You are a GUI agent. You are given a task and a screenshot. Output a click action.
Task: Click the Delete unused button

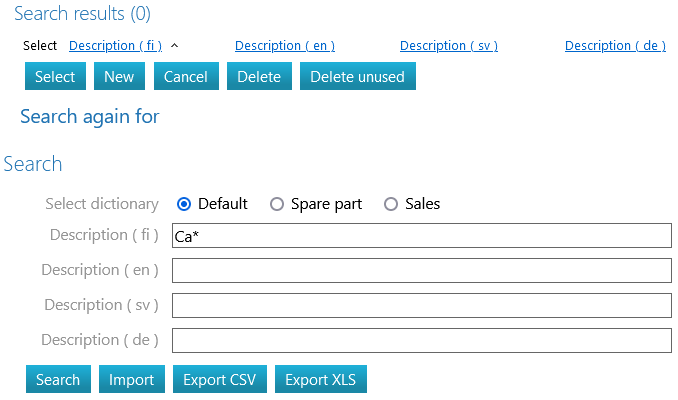point(357,77)
